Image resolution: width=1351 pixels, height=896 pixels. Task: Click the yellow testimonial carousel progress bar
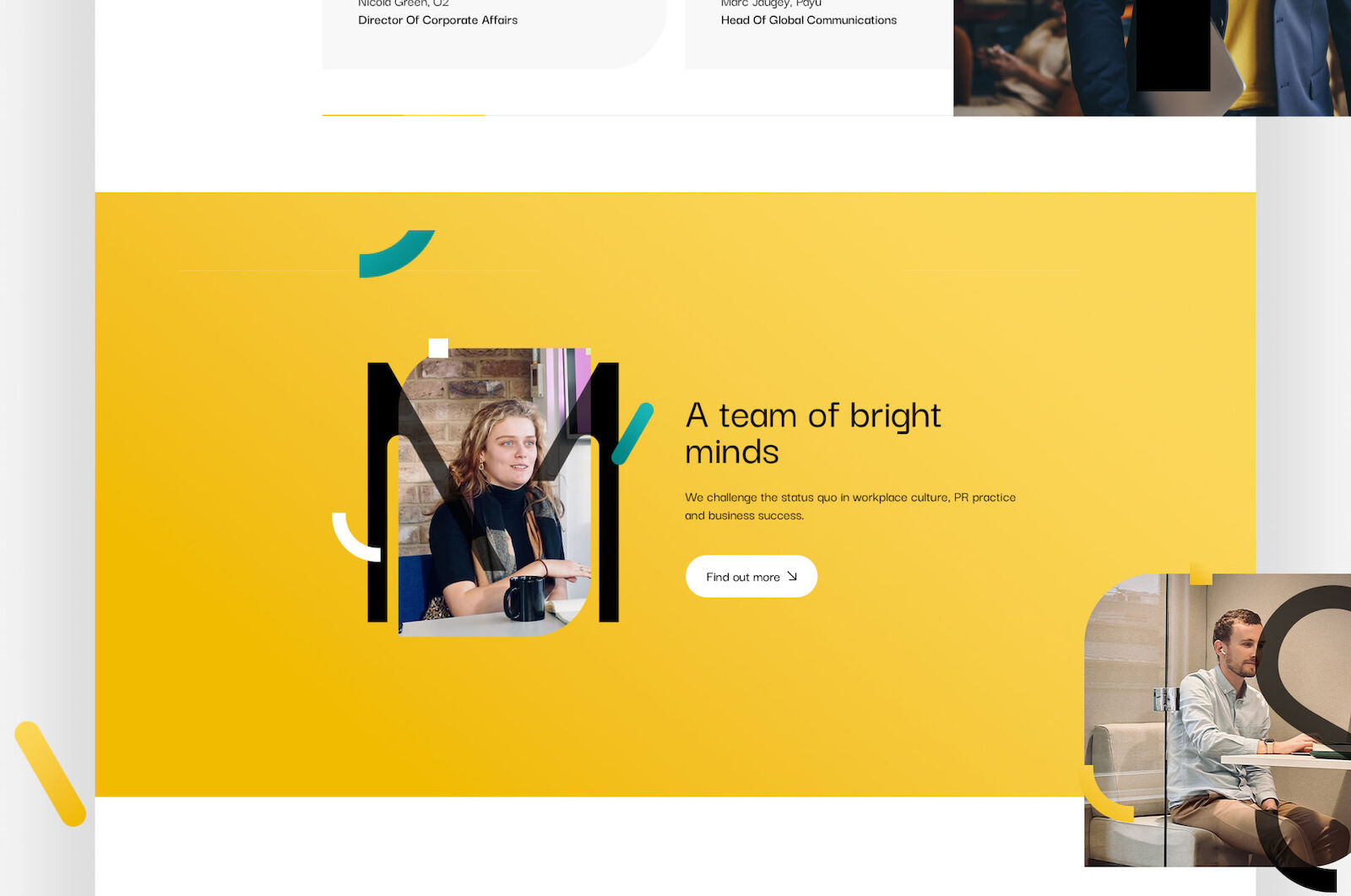404,115
